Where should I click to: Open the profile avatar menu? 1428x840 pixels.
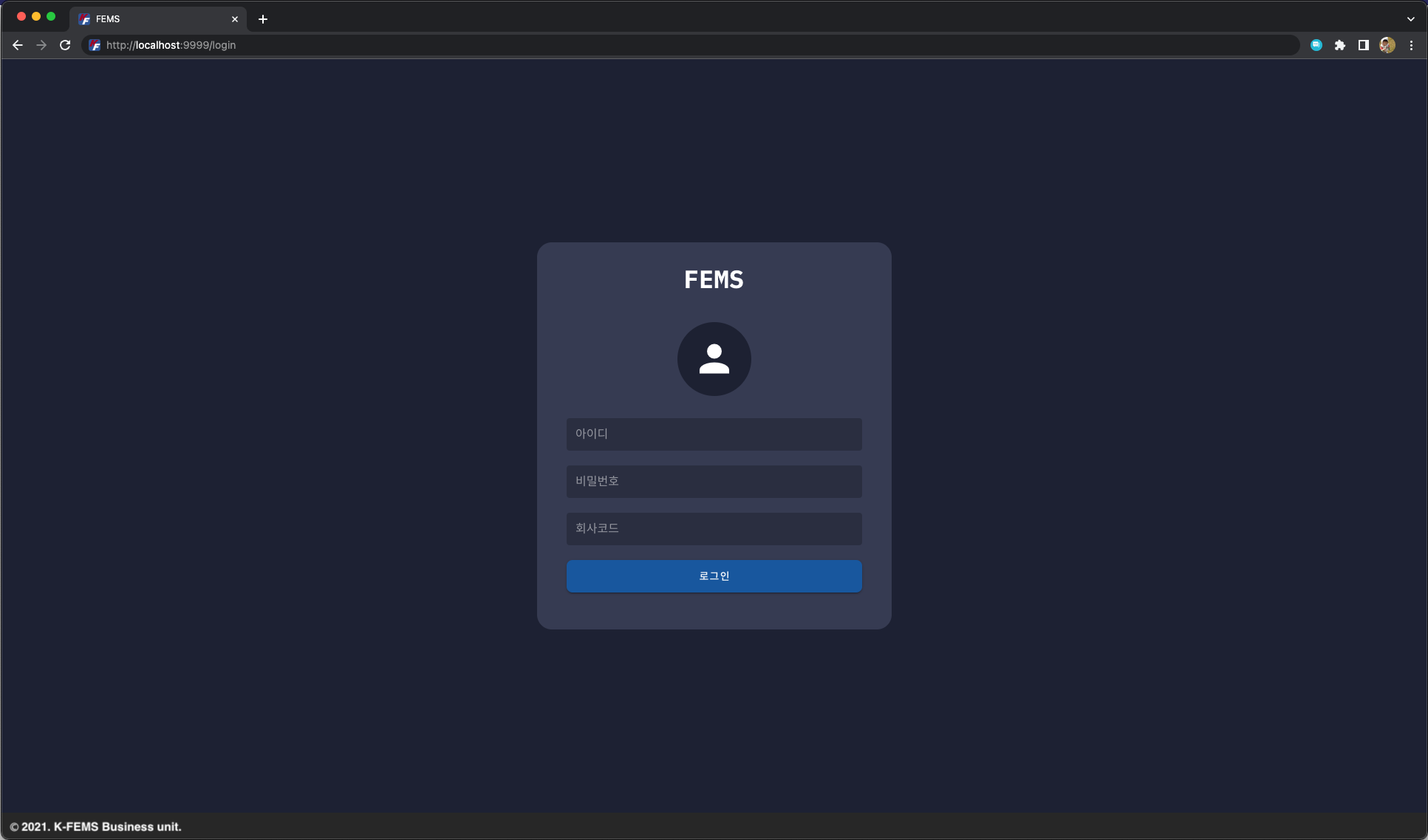(x=1387, y=45)
